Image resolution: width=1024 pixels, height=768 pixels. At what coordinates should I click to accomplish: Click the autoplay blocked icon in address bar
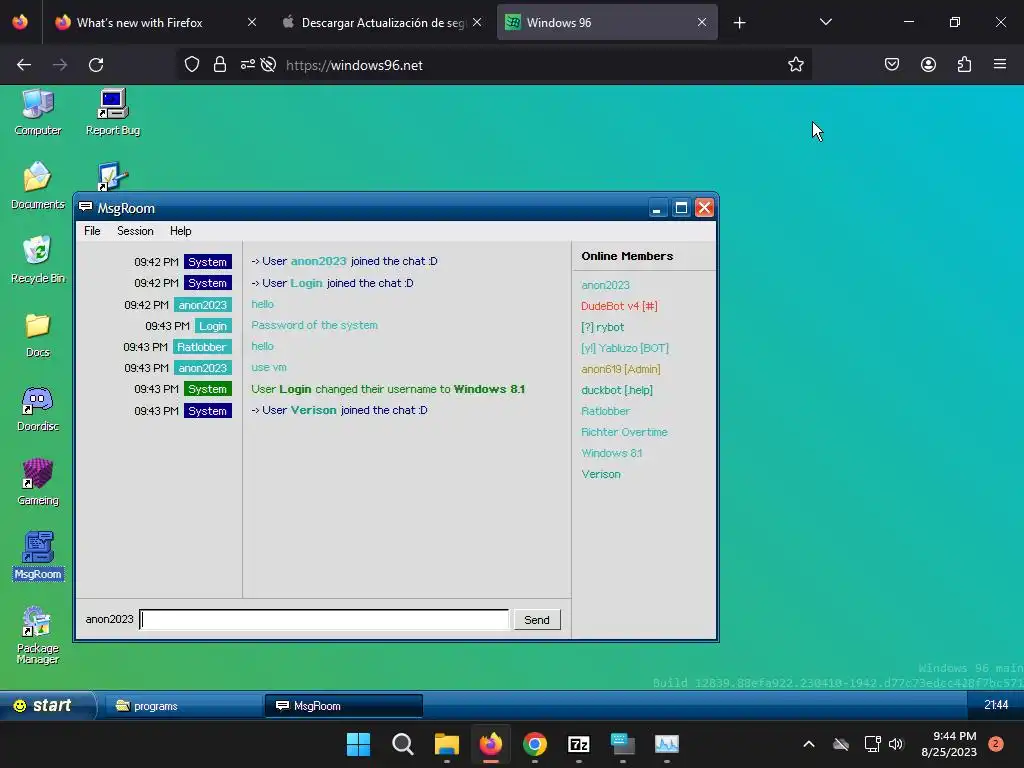pos(268,65)
